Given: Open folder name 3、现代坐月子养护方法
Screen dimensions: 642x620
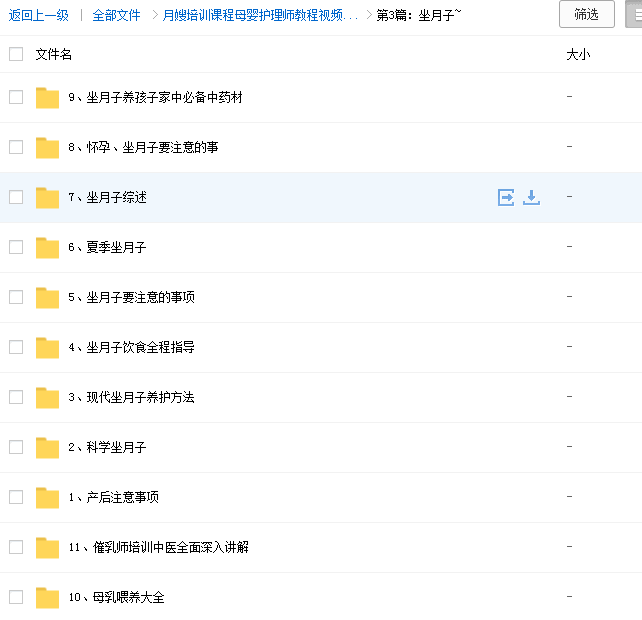Looking at the screenshot, I should (131, 397).
